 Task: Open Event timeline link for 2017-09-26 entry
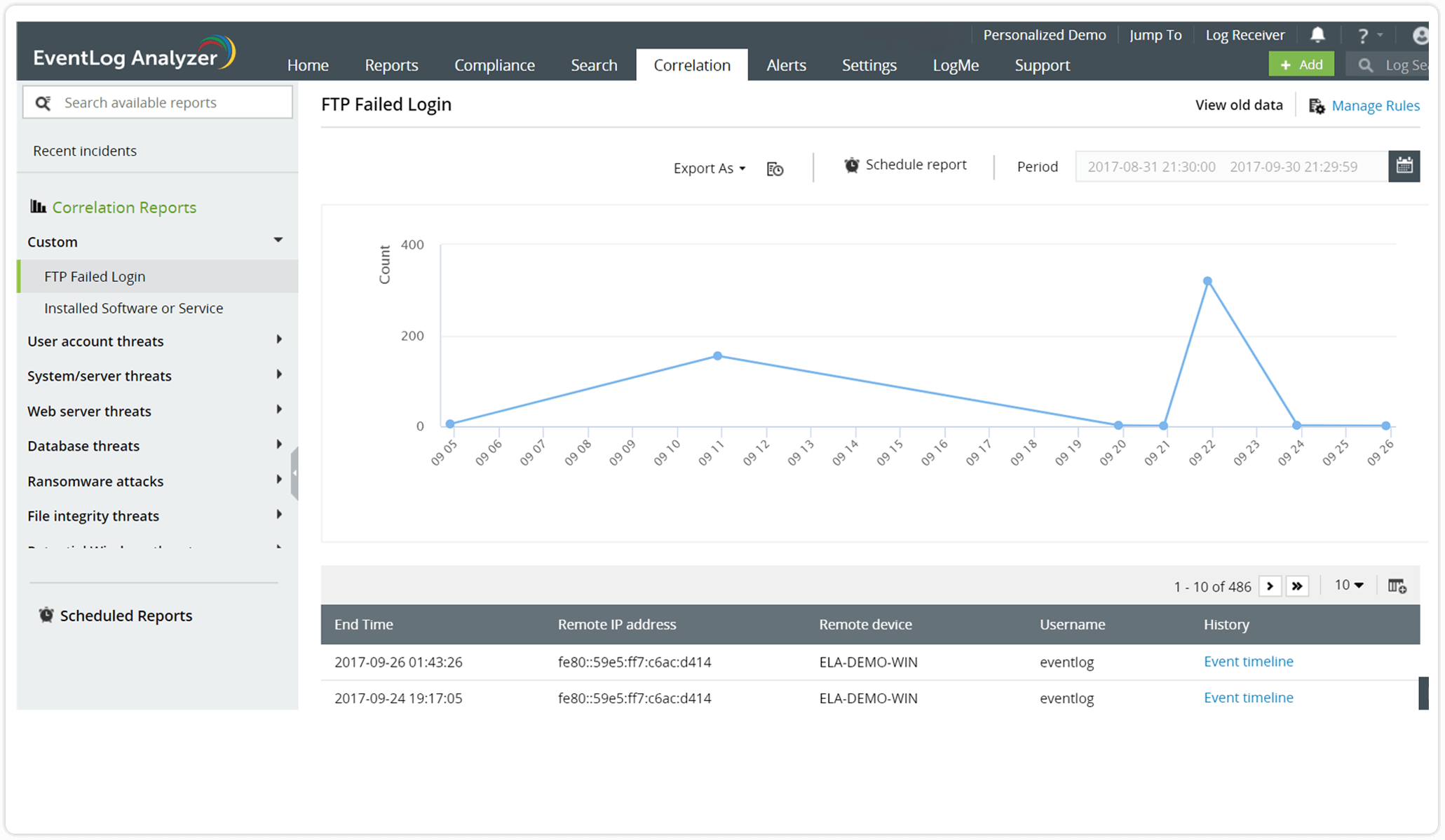pos(1248,661)
